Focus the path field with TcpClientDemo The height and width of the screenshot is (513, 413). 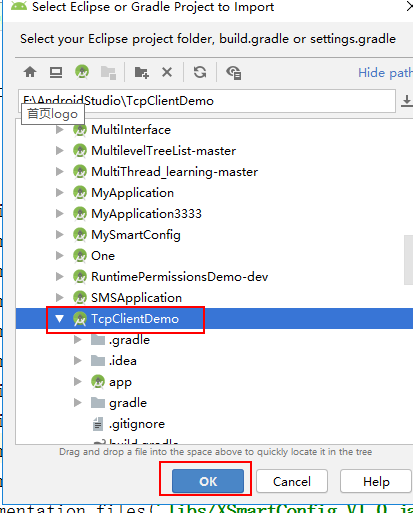[207, 101]
